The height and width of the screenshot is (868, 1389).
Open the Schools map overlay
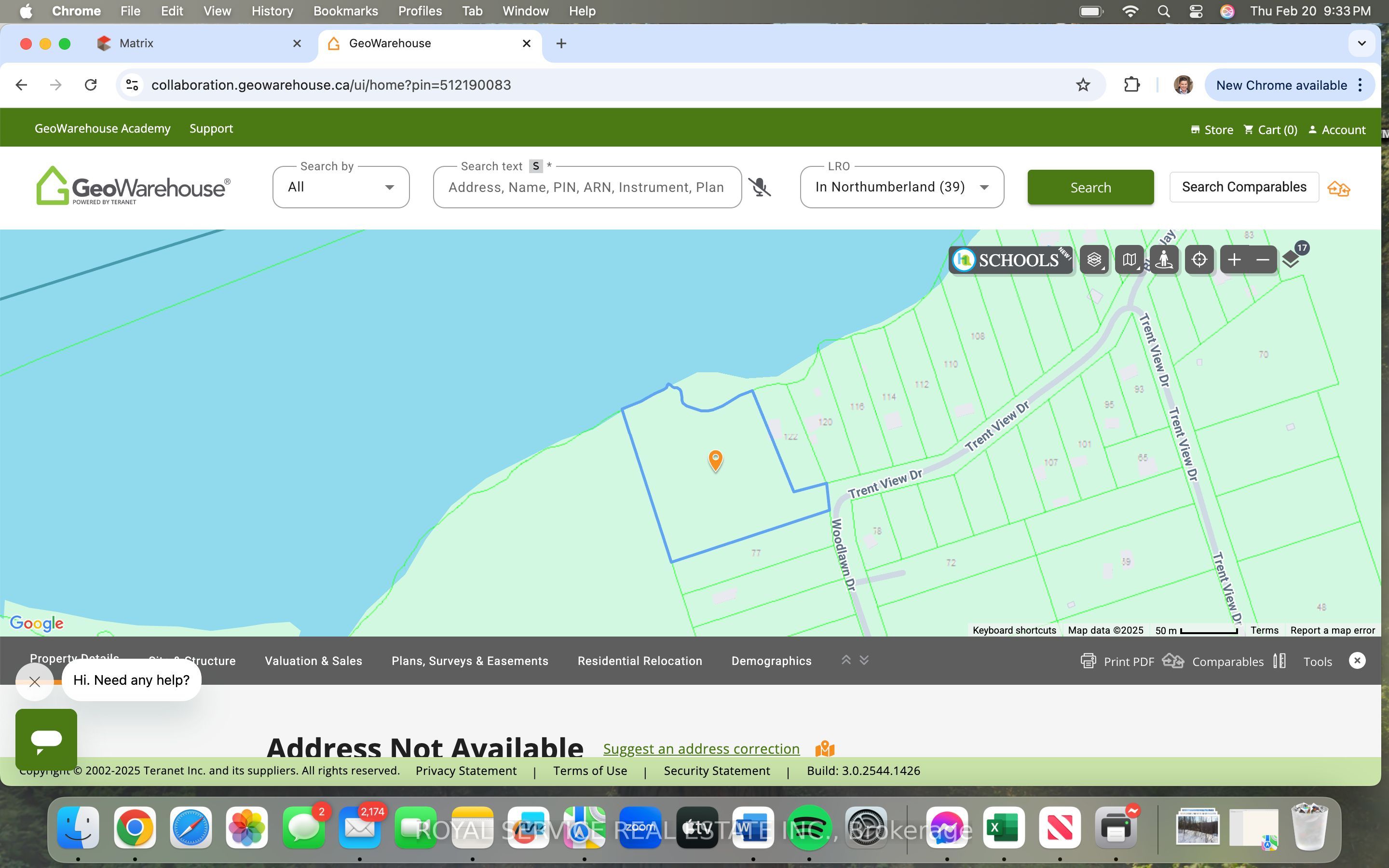coord(1011,260)
